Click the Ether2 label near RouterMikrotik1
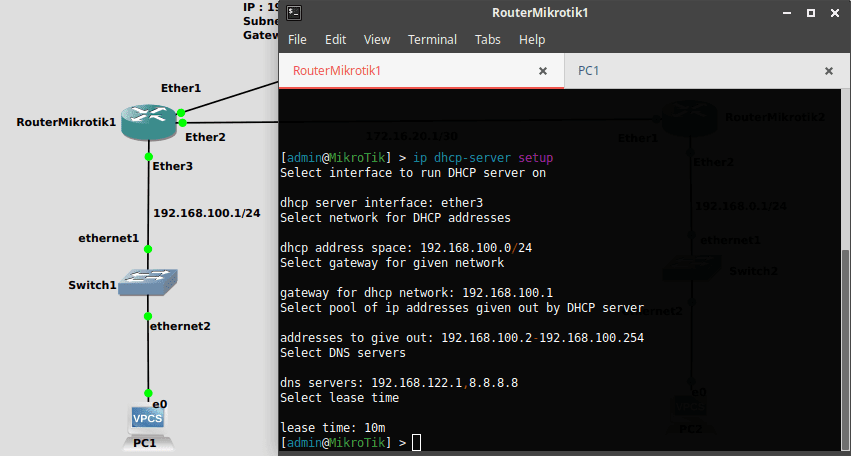 pos(205,137)
